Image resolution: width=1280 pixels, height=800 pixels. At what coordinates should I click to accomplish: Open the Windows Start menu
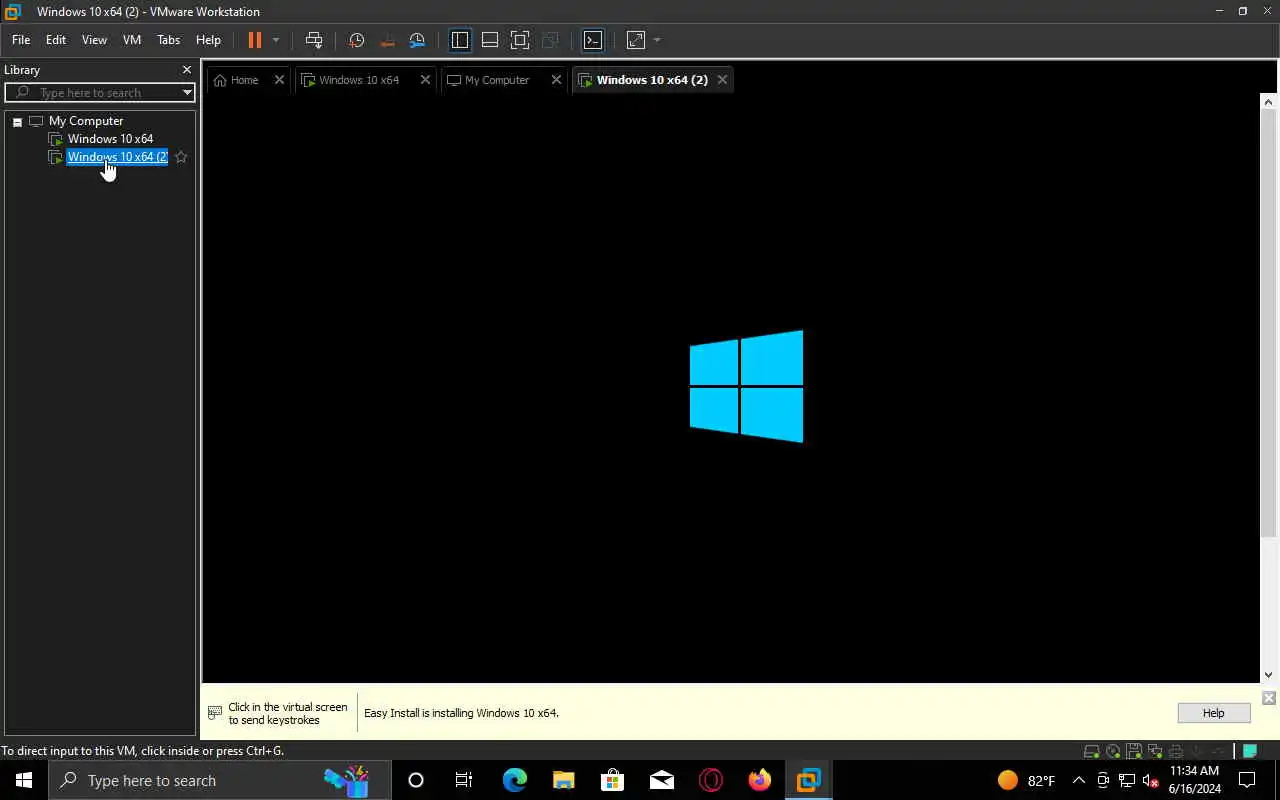point(24,780)
